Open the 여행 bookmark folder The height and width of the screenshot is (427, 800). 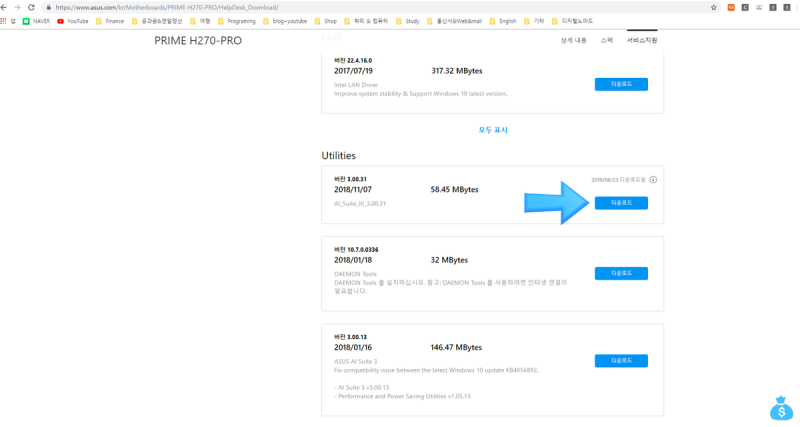coord(201,21)
